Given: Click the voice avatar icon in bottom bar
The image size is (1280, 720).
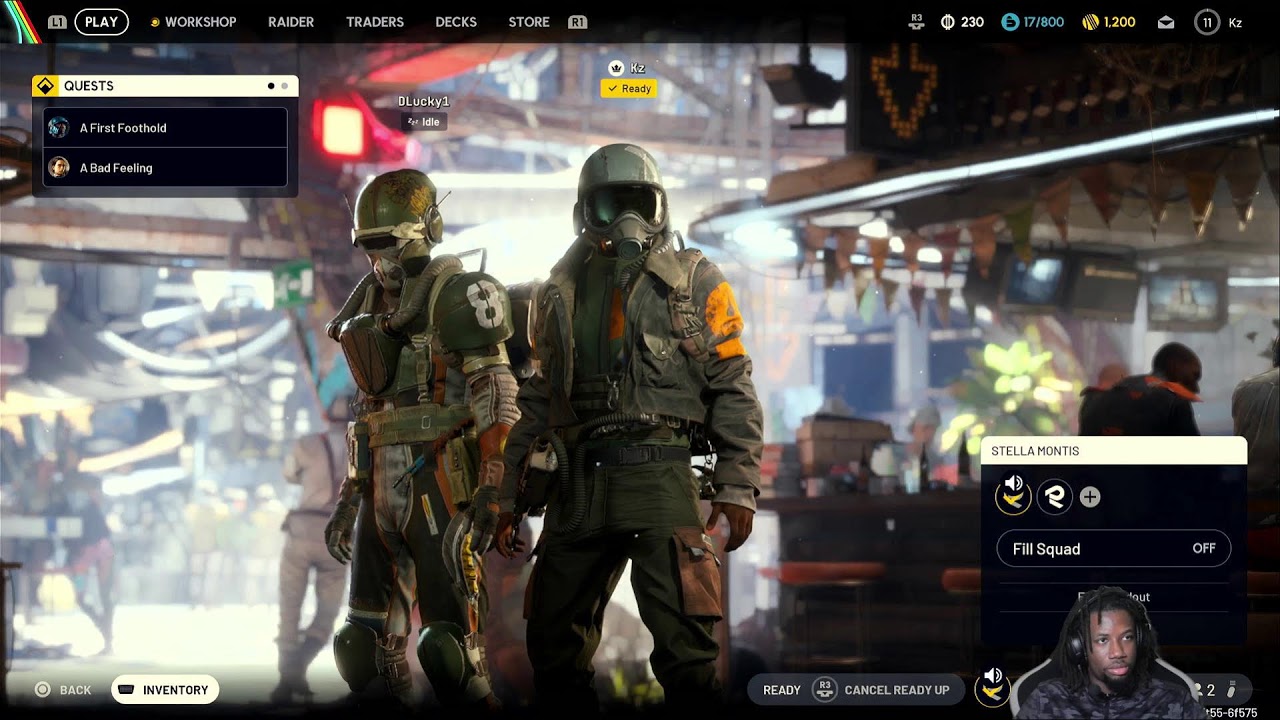Looking at the screenshot, I should pyautogui.click(x=993, y=688).
